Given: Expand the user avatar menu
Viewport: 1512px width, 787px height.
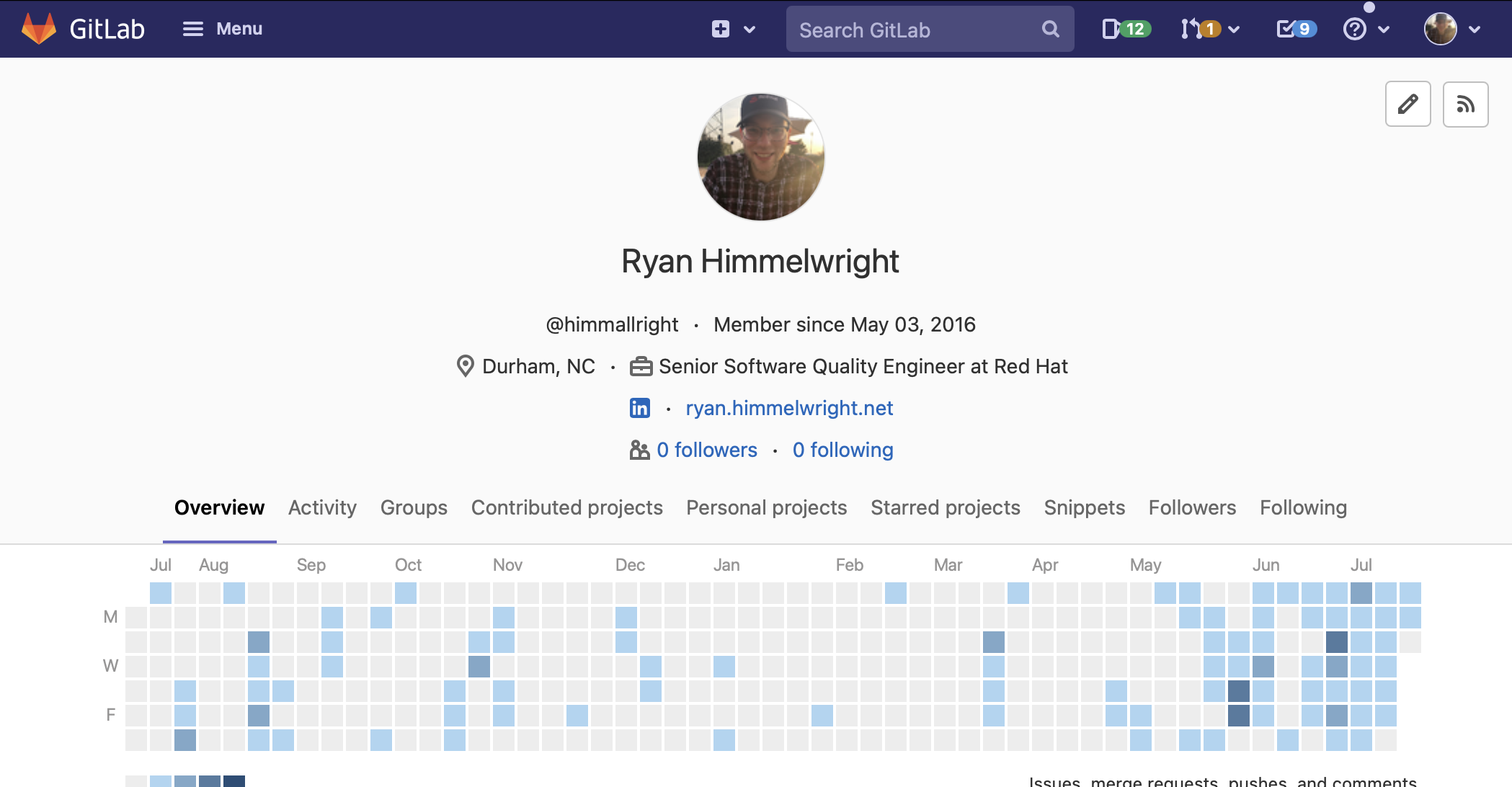Looking at the screenshot, I should click(x=1451, y=29).
